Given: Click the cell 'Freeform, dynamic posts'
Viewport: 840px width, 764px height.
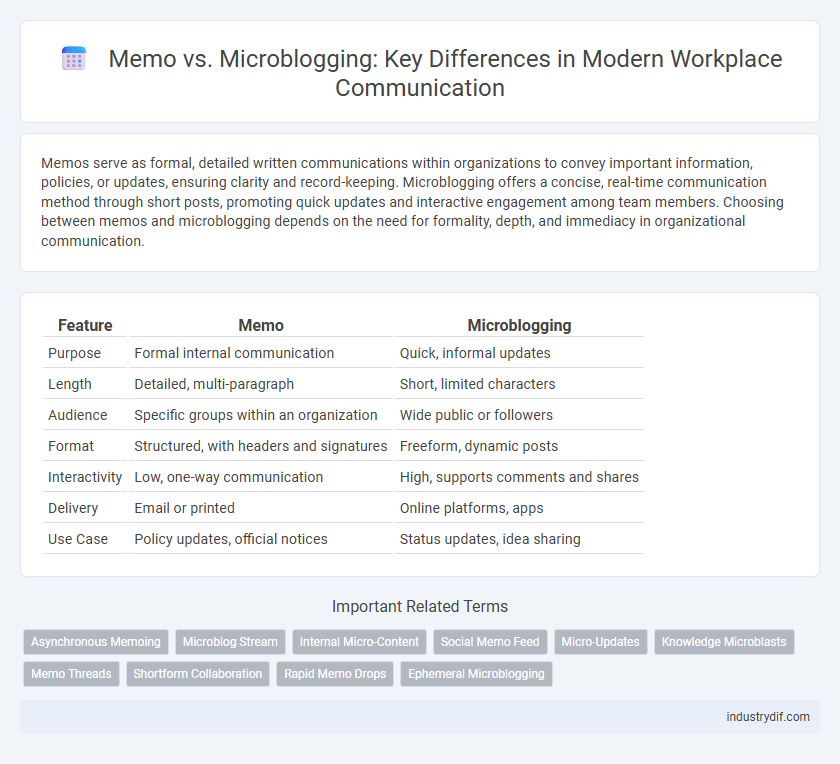Looking at the screenshot, I should (x=519, y=446).
